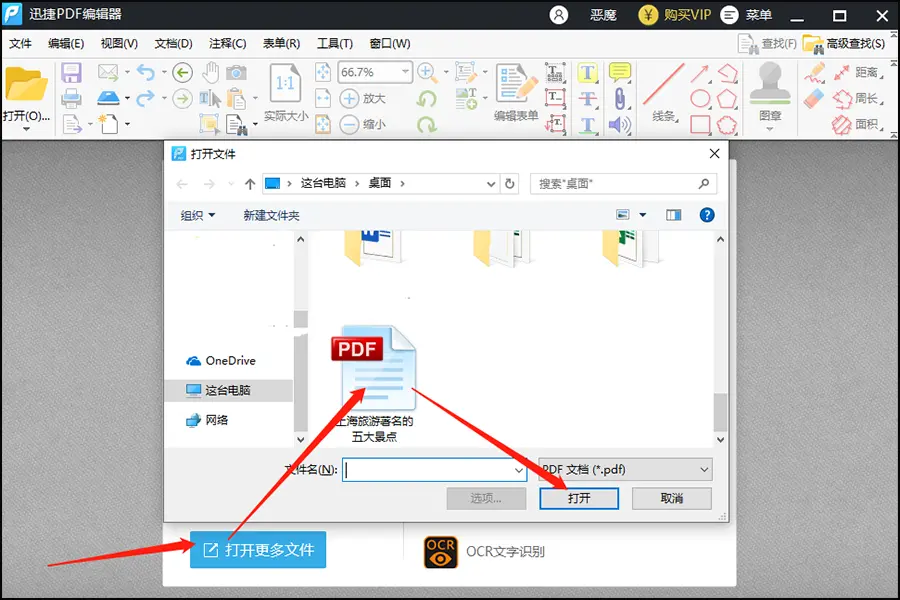Select the 面积 area measuring tool
This screenshot has width=900, height=600.
859,124
